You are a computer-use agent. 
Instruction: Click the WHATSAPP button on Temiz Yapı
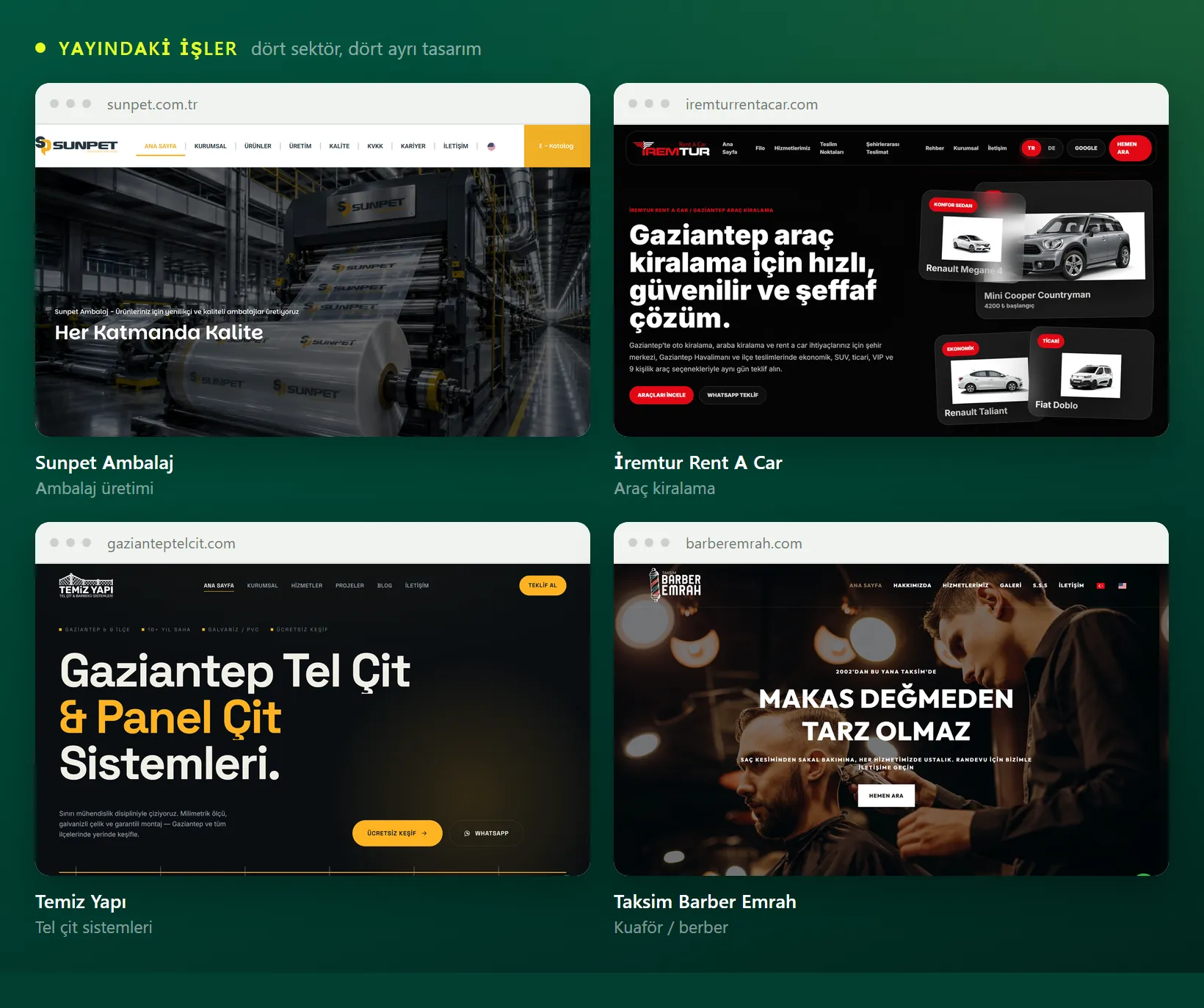pos(486,833)
